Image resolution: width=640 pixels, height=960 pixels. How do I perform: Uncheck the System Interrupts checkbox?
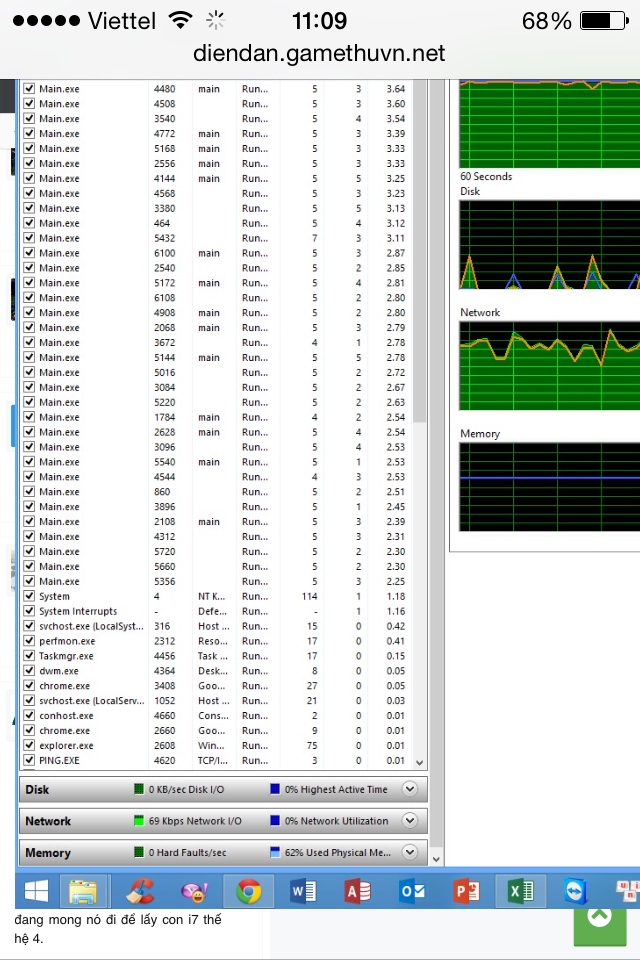[x=29, y=611]
